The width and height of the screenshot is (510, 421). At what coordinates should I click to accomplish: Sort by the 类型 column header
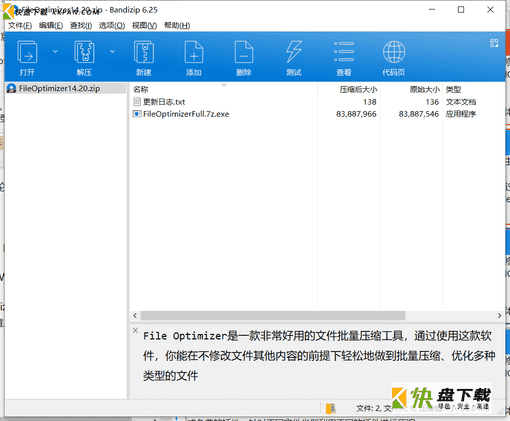click(453, 89)
